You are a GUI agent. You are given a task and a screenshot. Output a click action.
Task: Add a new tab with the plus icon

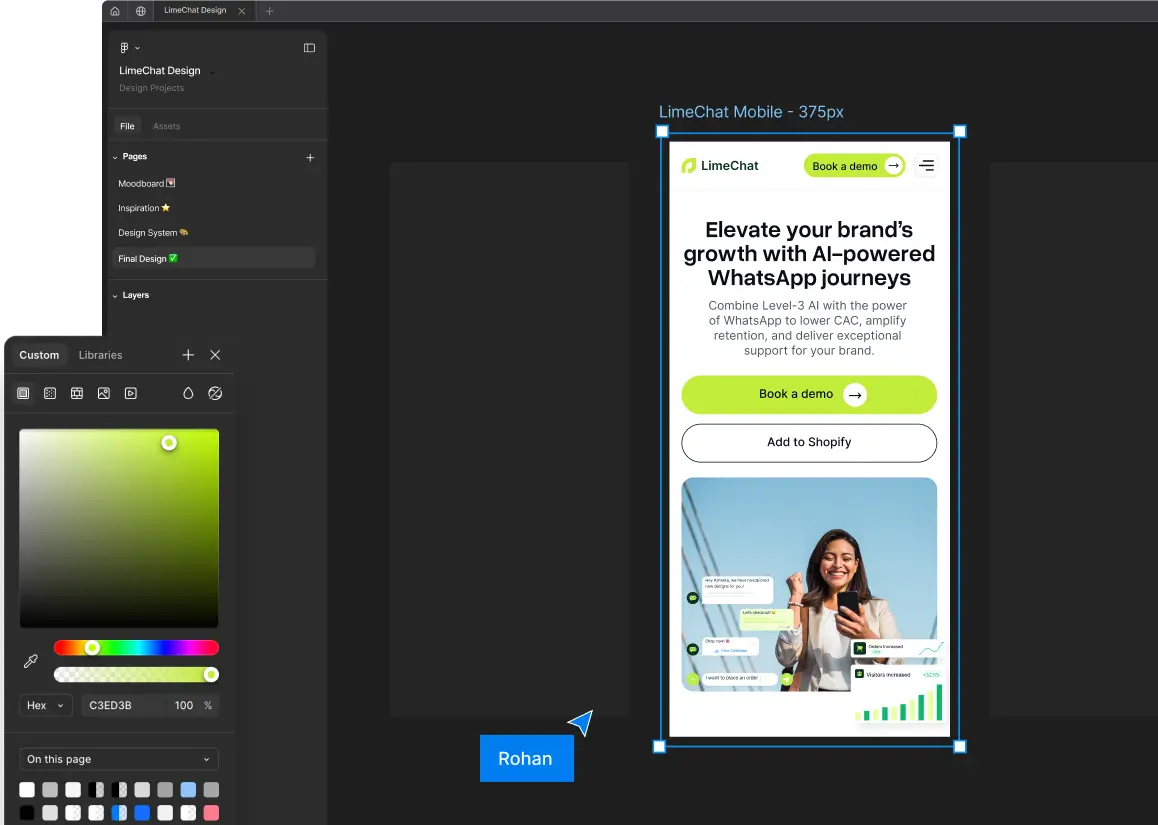270,11
